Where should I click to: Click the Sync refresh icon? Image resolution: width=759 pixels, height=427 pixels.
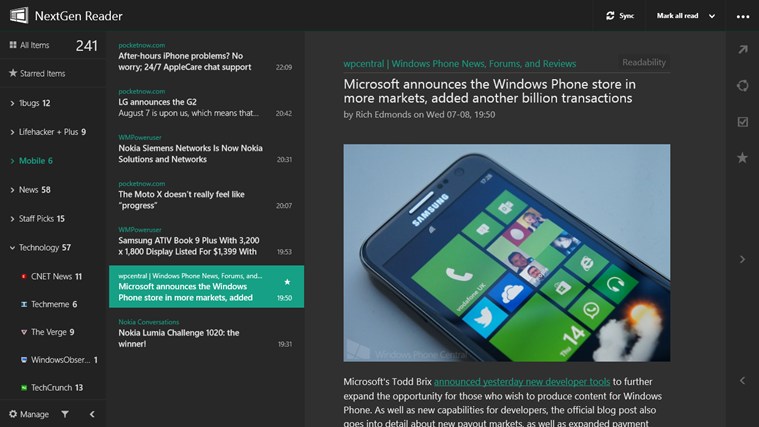tap(610, 16)
